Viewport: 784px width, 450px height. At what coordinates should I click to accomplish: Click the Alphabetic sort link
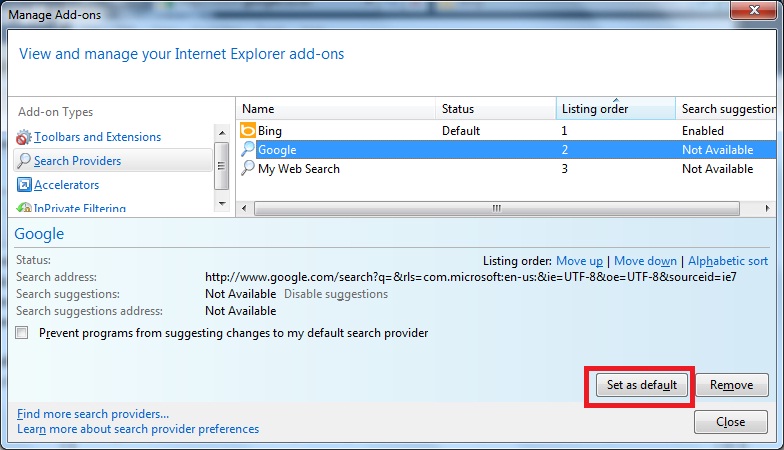728,261
